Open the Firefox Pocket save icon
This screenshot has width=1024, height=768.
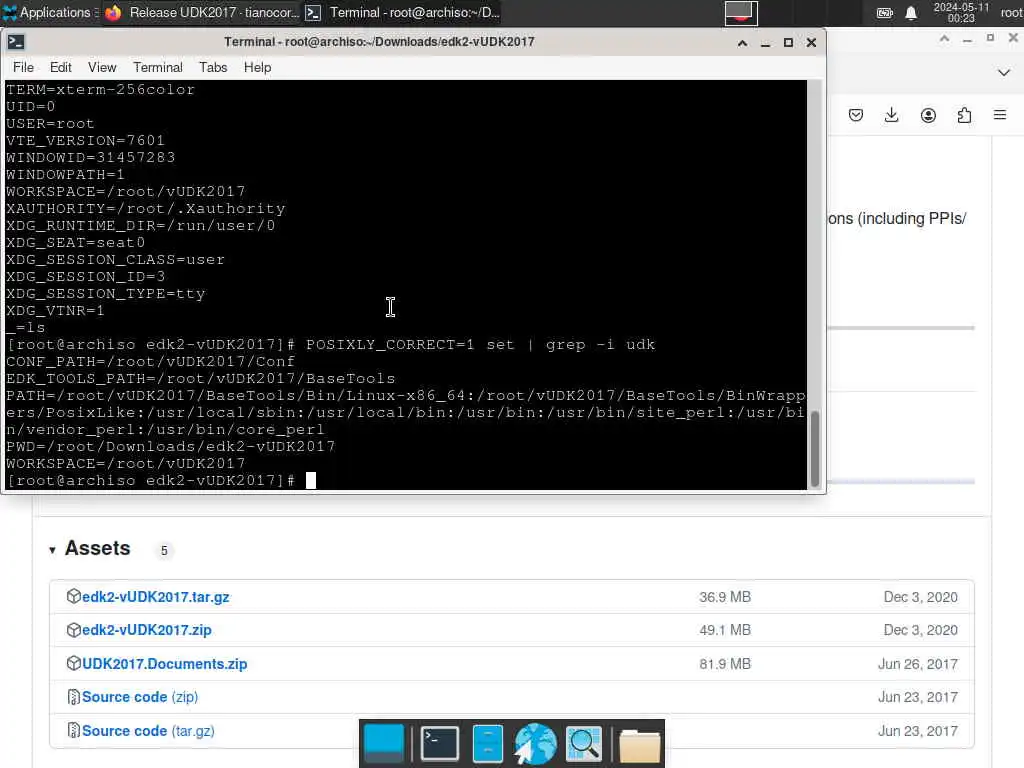856,116
